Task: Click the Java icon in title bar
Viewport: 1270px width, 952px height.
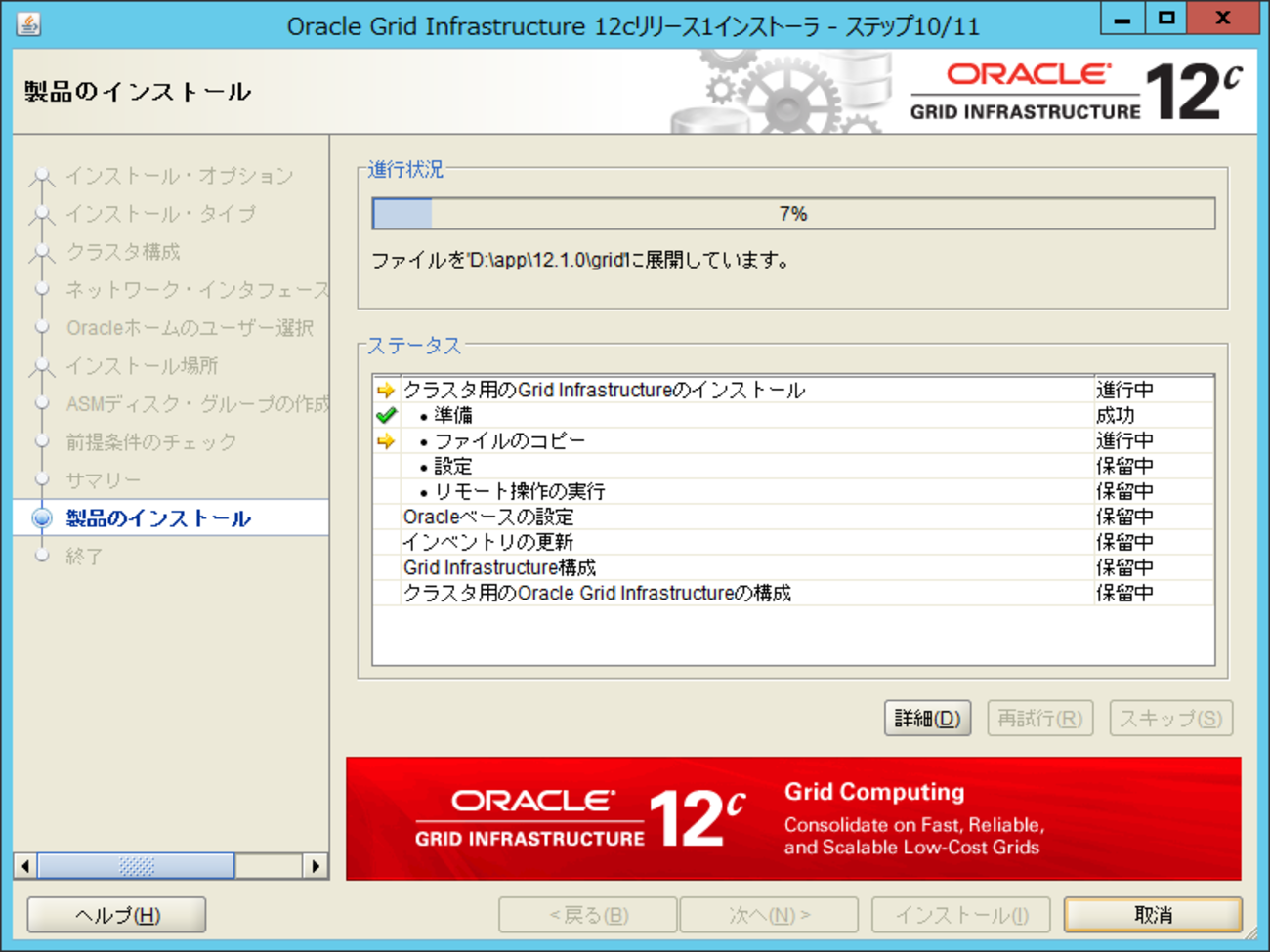Action: [x=28, y=24]
